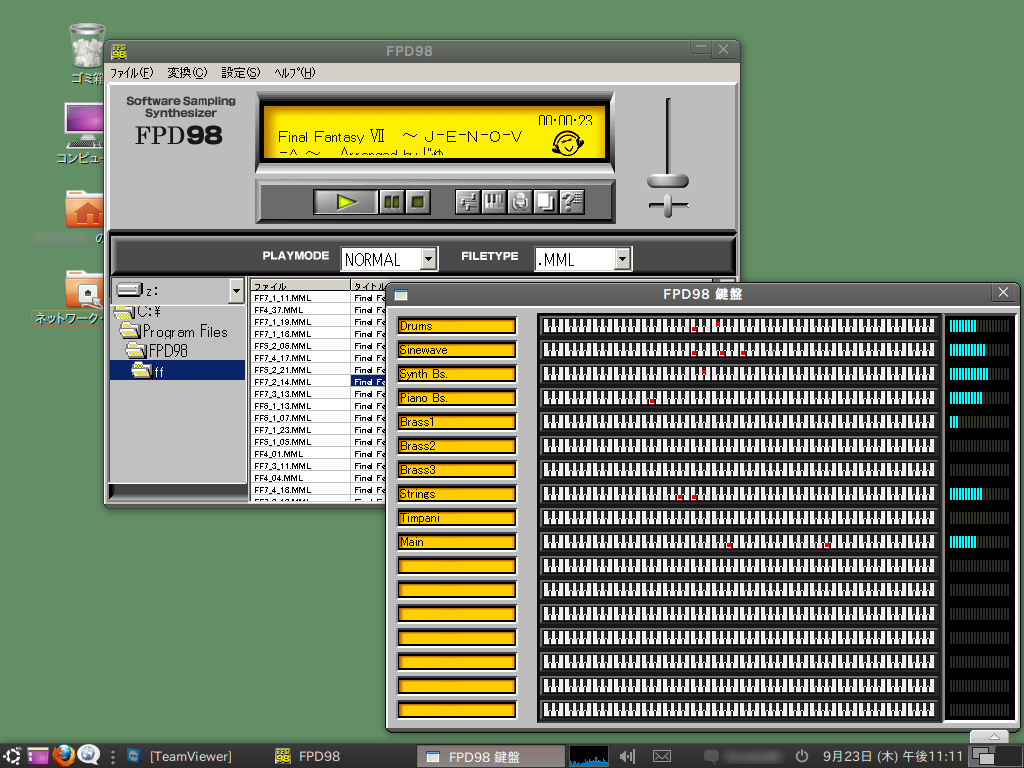Click the power tray icon

pos(801,756)
